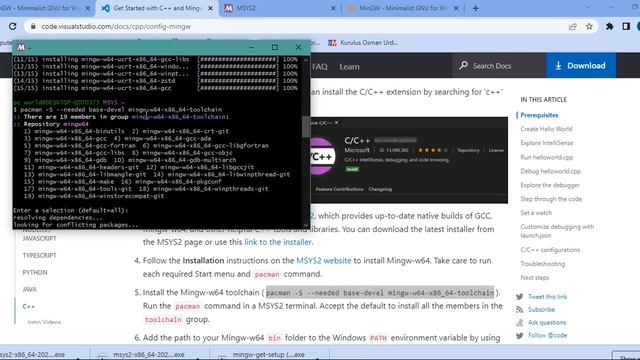
Task: Jump to Explore IntelliSense section
Action: tap(547, 143)
